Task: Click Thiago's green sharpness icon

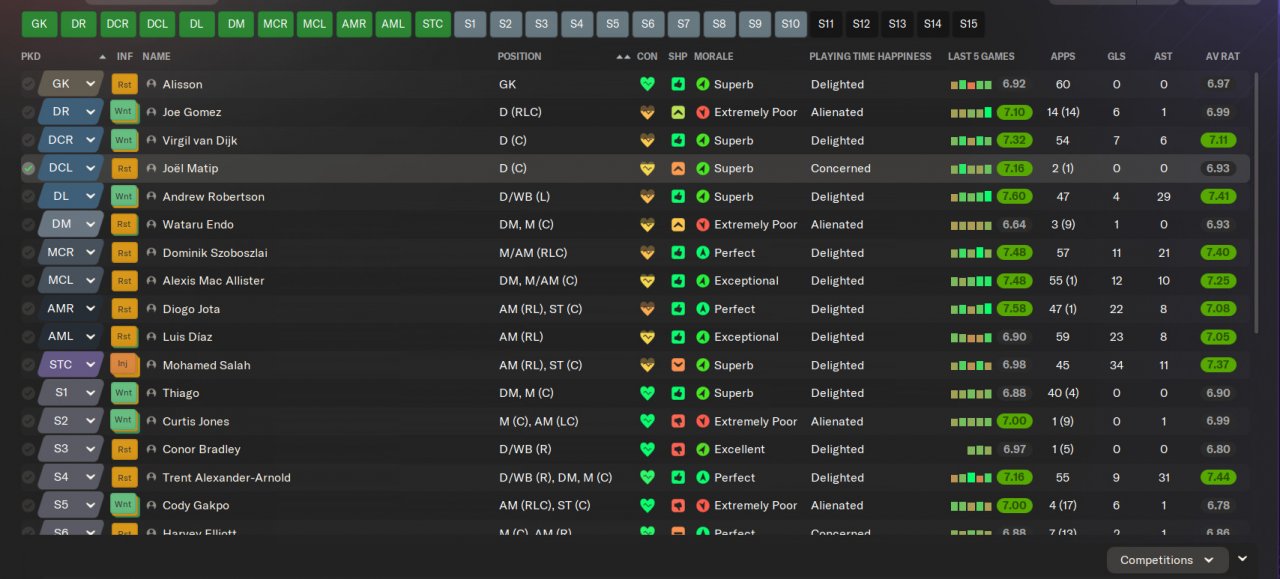Action: pyautogui.click(x=678, y=393)
